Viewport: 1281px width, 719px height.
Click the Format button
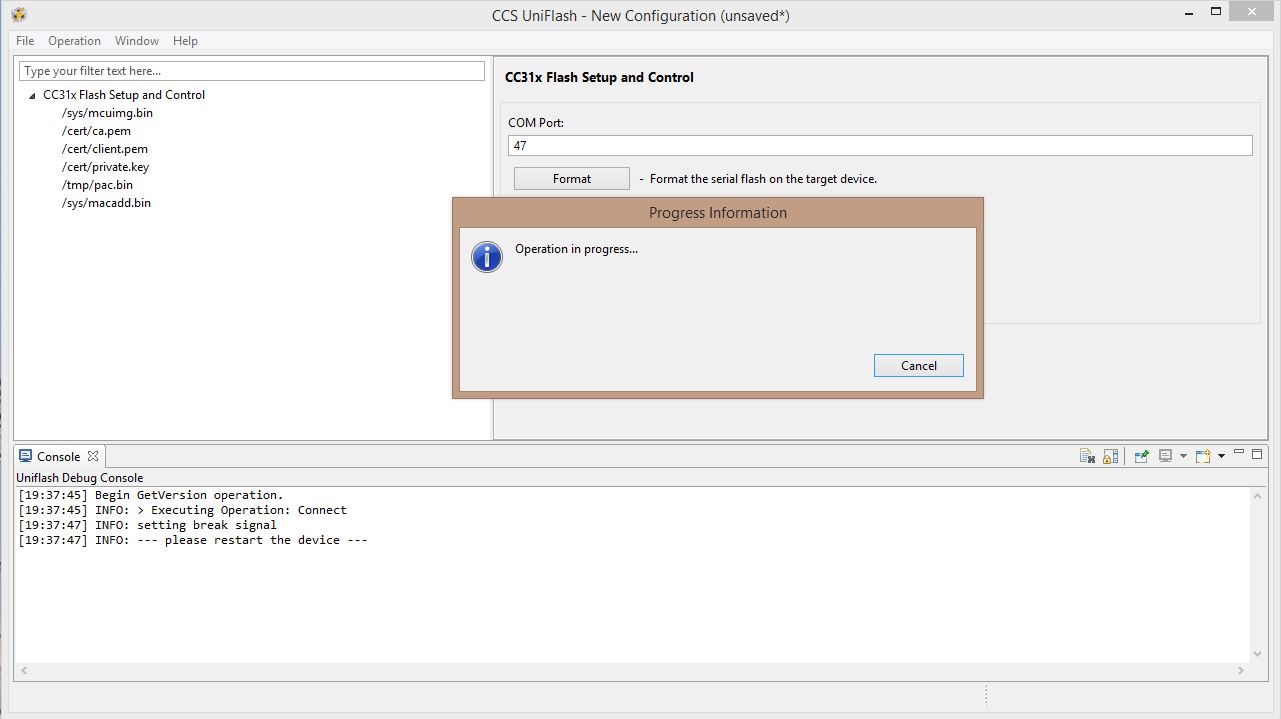572,179
